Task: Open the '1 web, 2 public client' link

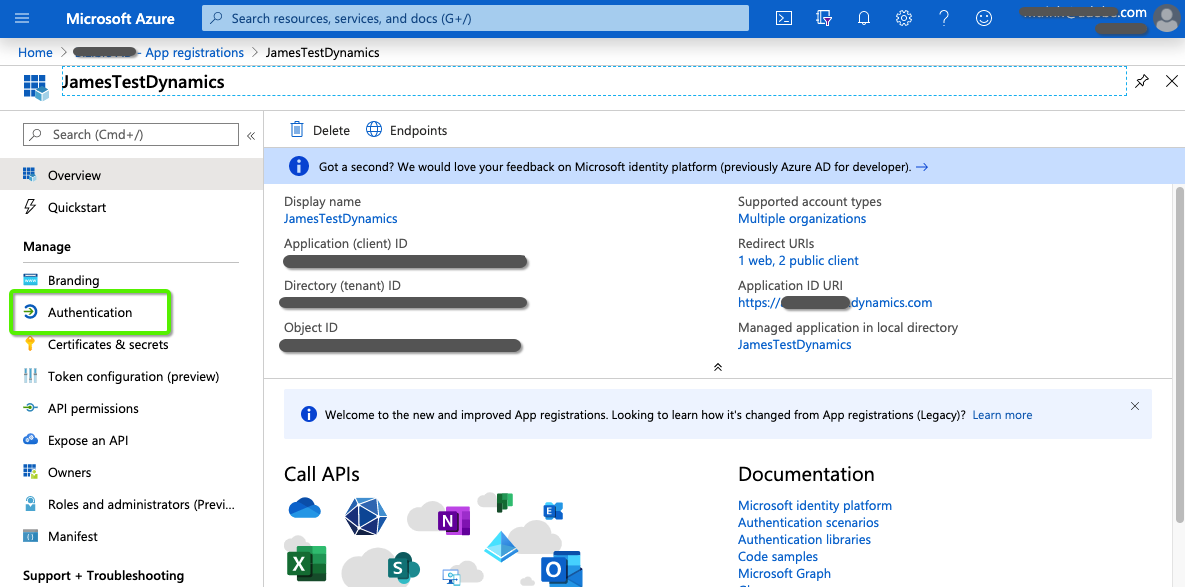Action: (x=798, y=261)
